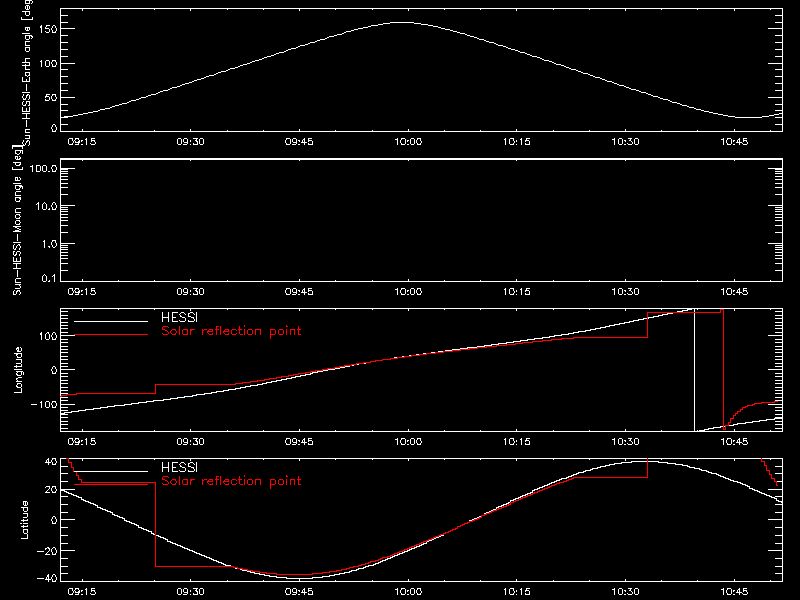Click the 40 tick label on Latitude plot
Screen dimensions: 800x600
51,462
